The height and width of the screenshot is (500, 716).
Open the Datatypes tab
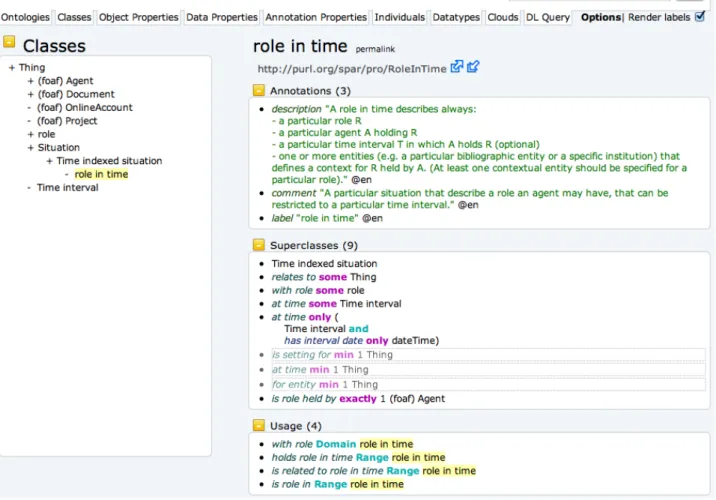tap(456, 17)
